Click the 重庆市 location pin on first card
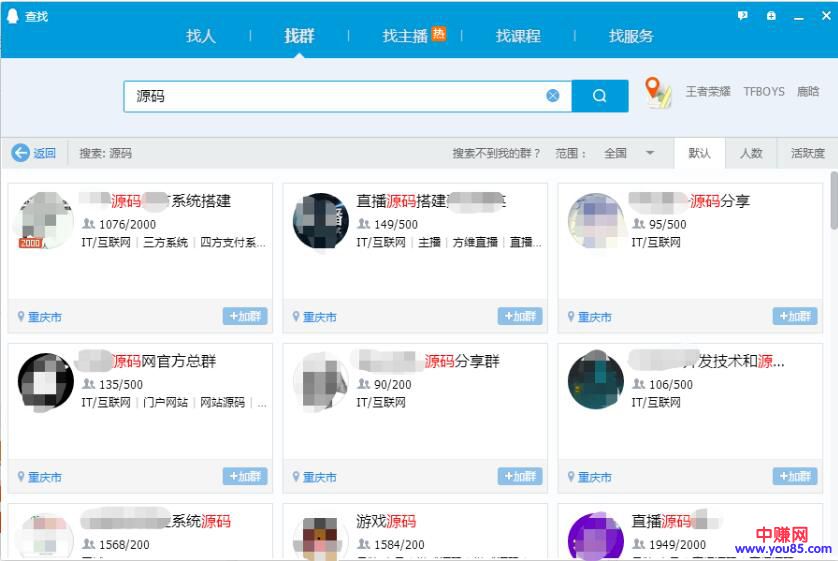Screen dimensions: 838x561 (x=21, y=317)
